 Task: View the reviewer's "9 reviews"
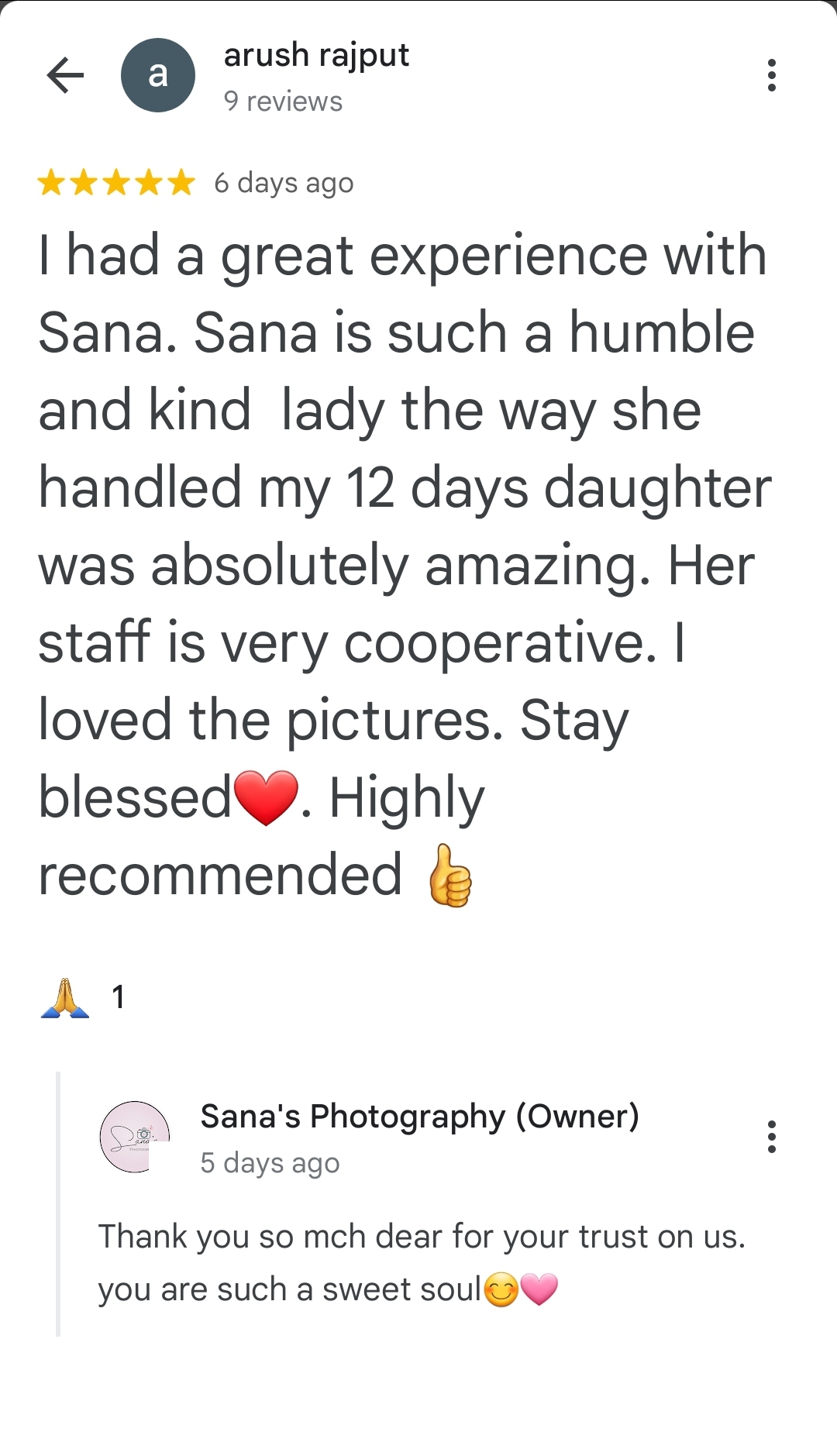pos(283,102)
